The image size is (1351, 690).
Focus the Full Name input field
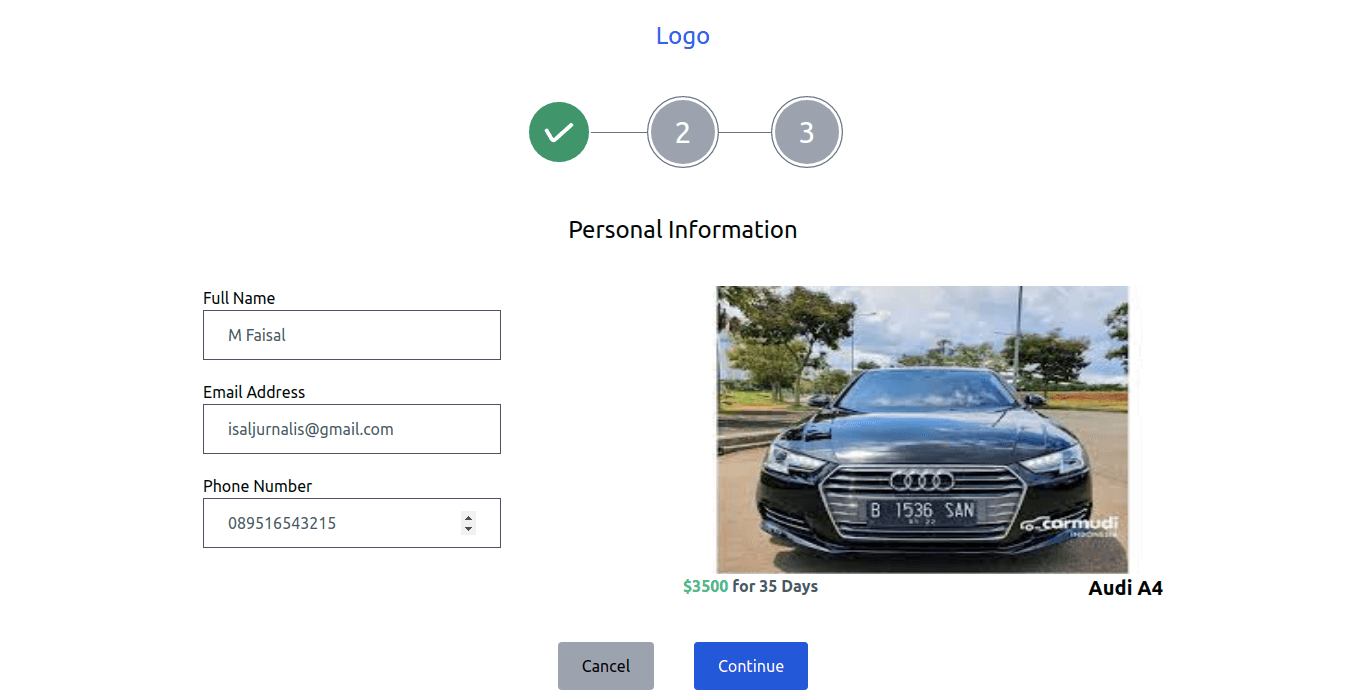[352, 335]
